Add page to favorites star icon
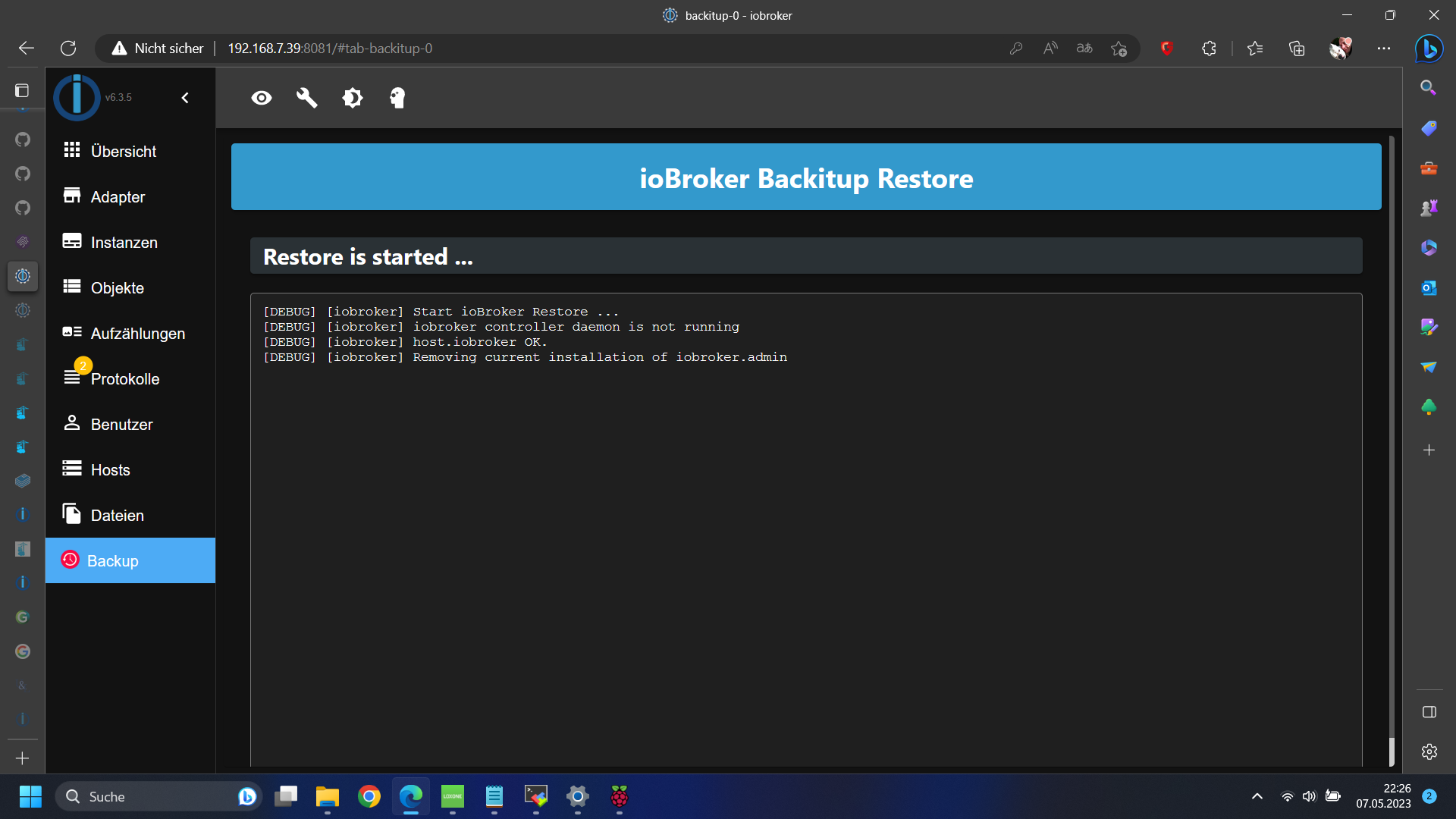Viewport: 1456px width, 819px height. pyautogui.click(x=1119, y=49)
